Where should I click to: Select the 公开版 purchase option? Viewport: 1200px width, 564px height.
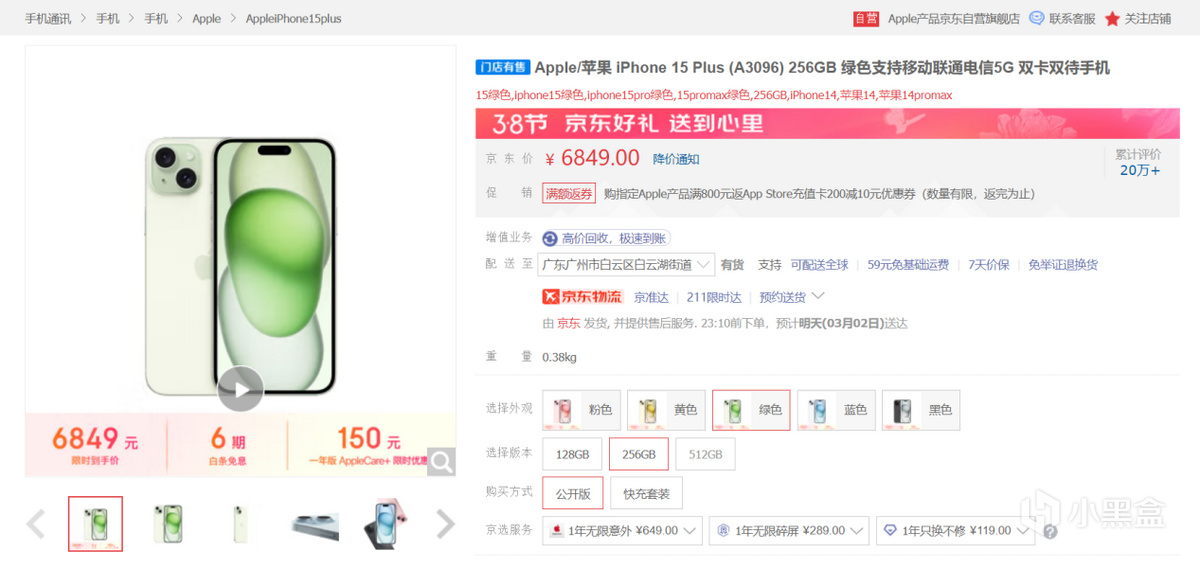pos(573,493)
